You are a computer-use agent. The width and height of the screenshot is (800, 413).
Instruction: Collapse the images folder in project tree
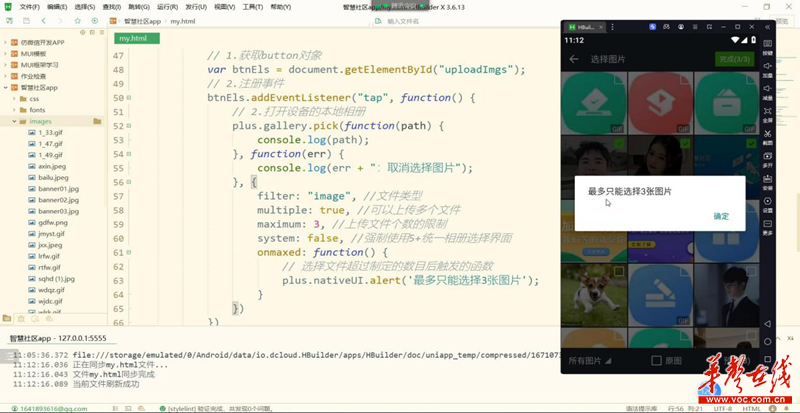point(15,121)
